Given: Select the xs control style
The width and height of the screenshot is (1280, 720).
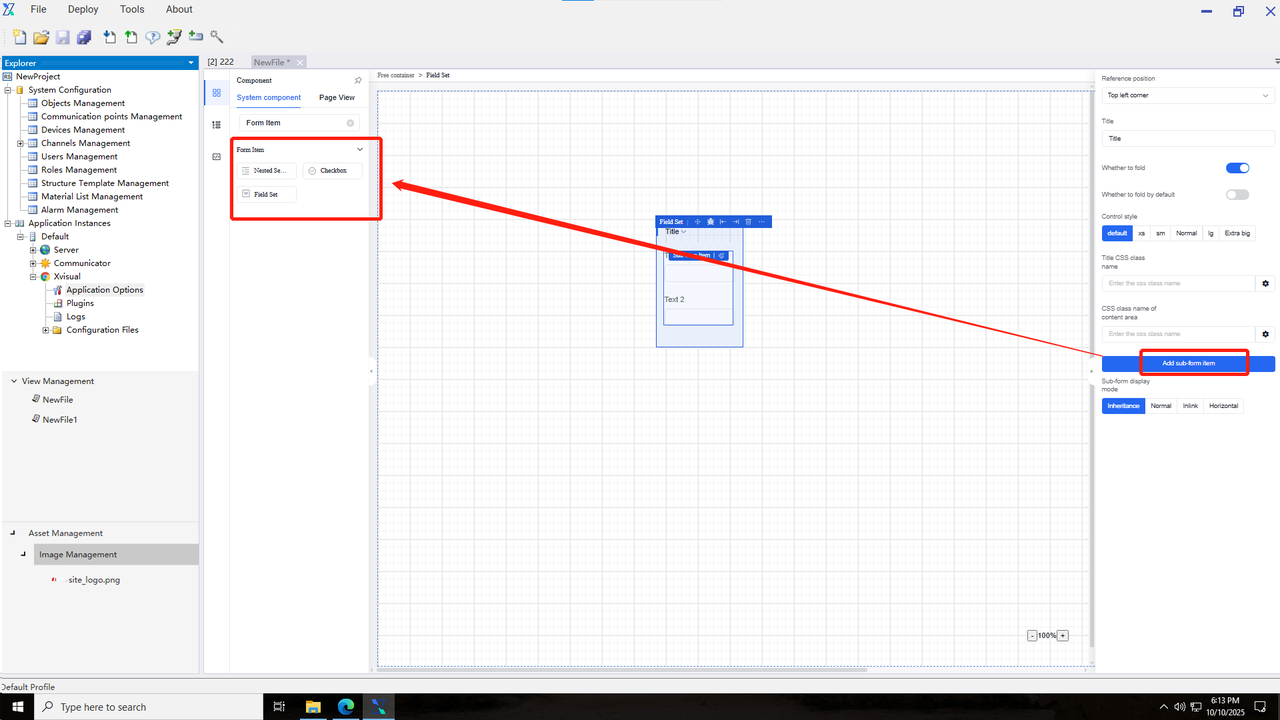Looking at the screenshot, I should pyautogui.click(x=1141, y=233).
